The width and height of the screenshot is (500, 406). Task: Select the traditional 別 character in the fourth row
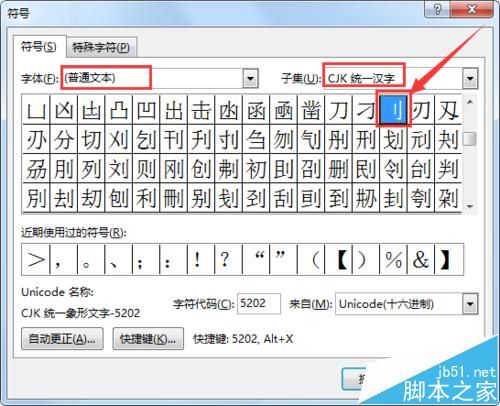click(36, 198)
